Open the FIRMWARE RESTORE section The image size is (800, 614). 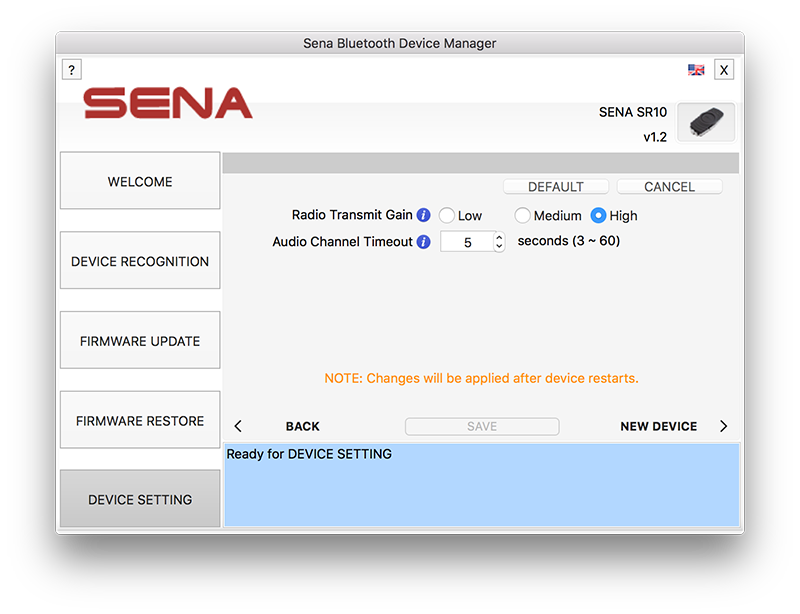click(140, 420)
